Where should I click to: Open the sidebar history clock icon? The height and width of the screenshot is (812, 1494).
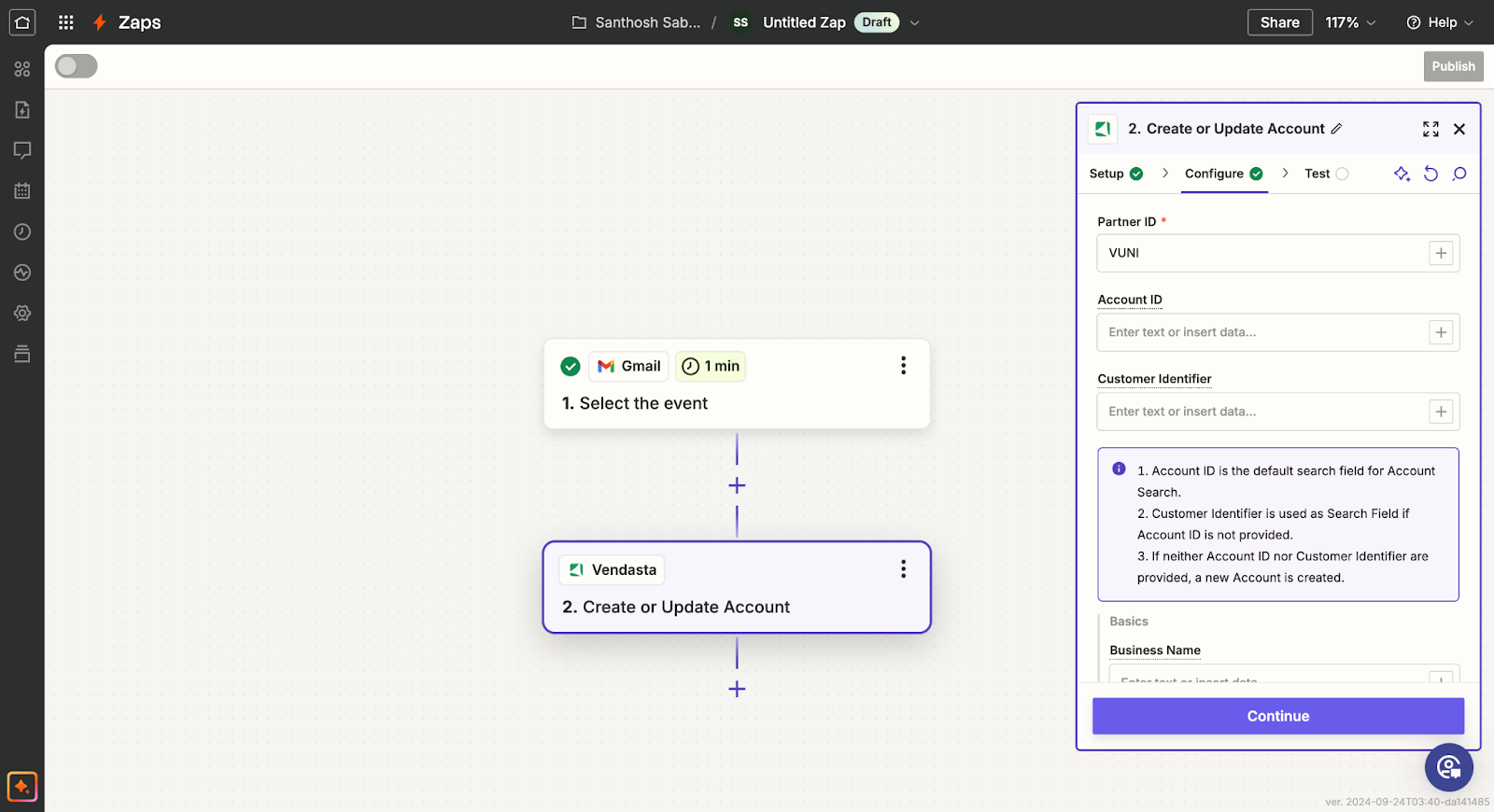(x=22, y=231)
